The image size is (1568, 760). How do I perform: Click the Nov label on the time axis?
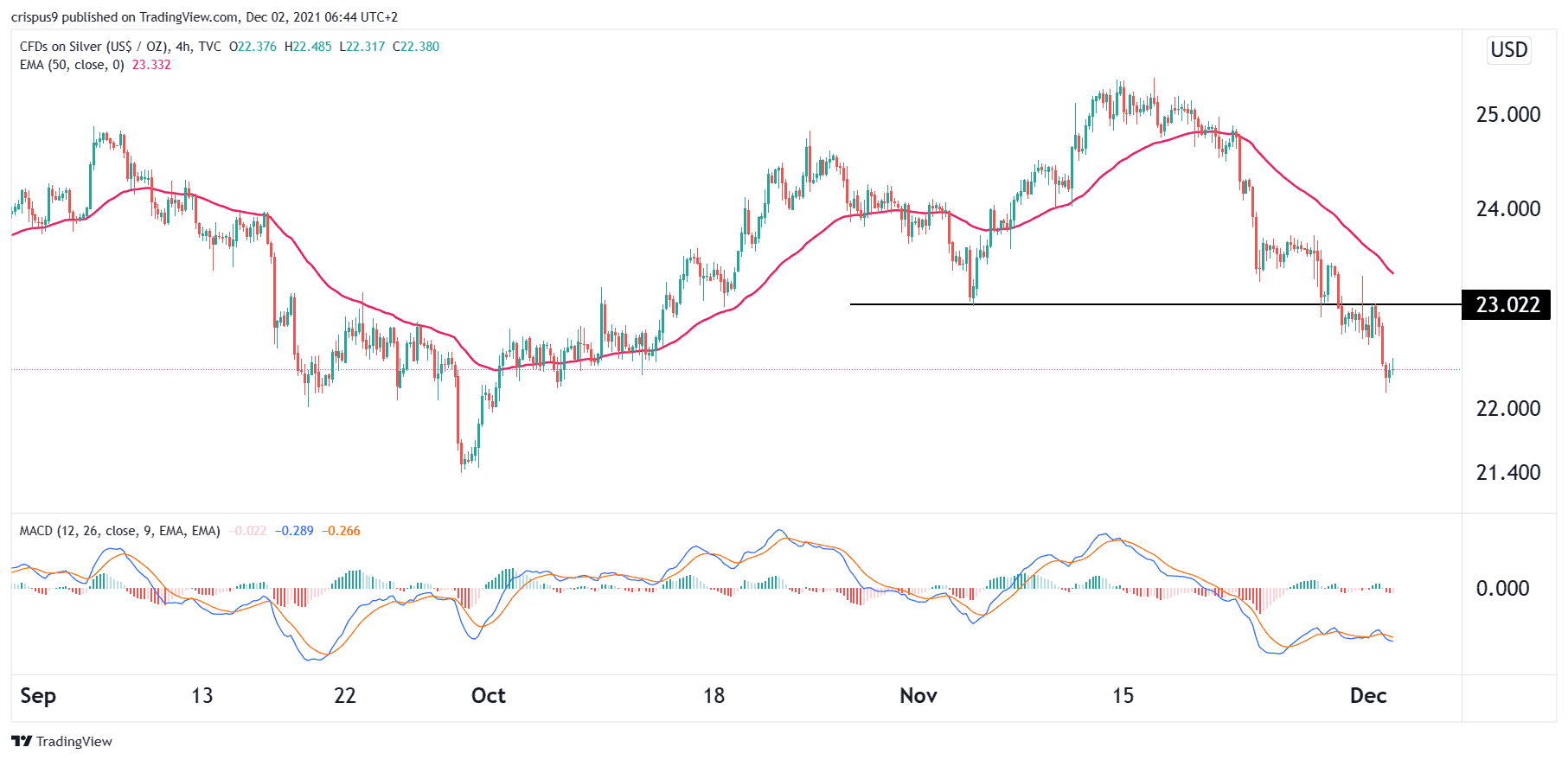(x=918, y=696)
